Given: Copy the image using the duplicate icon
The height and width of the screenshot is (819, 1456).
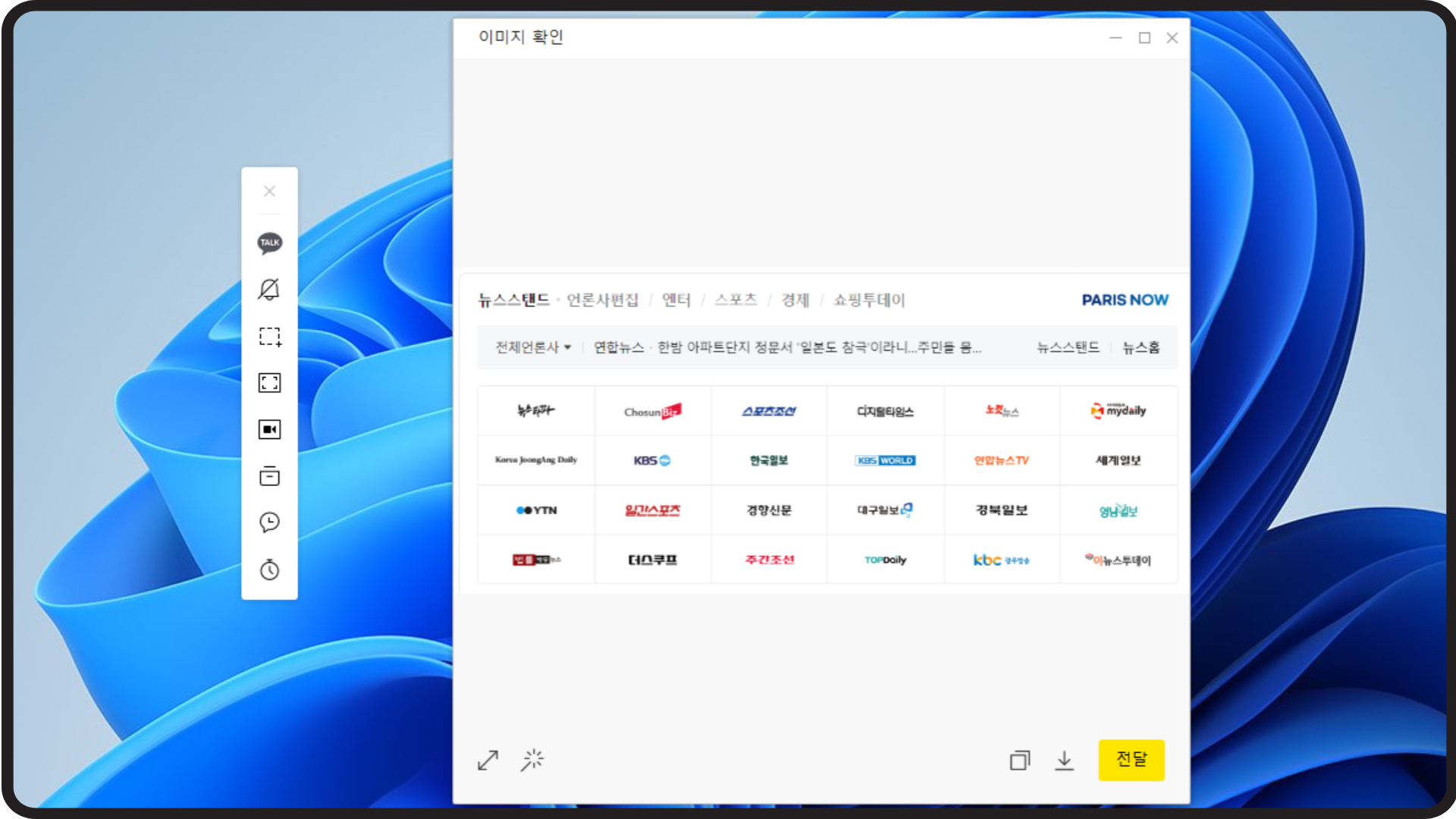Looking at the screenshot, I should coord(1020,760).
